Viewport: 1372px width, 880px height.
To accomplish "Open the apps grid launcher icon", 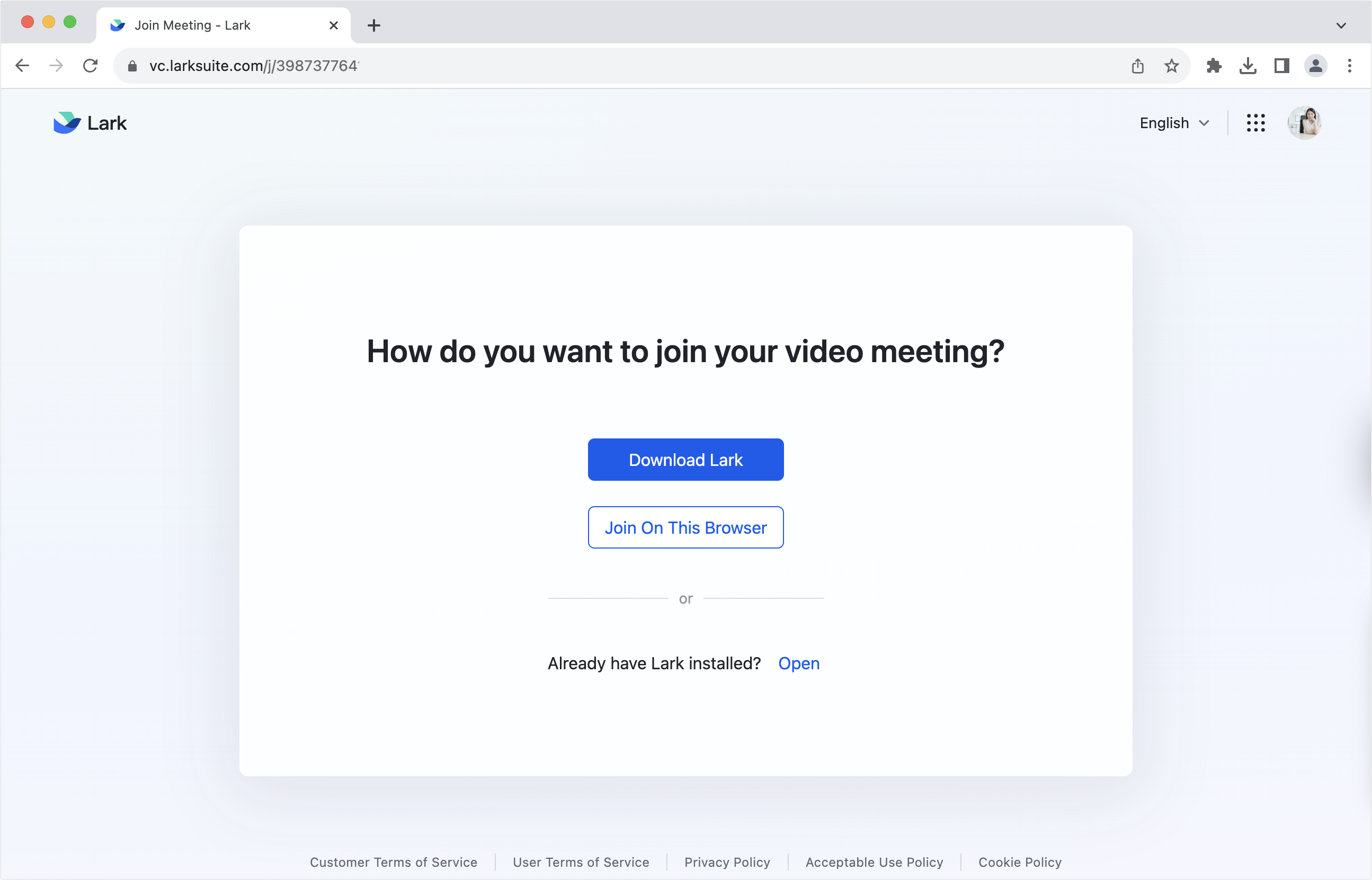I will click(x=1255, y=123).
